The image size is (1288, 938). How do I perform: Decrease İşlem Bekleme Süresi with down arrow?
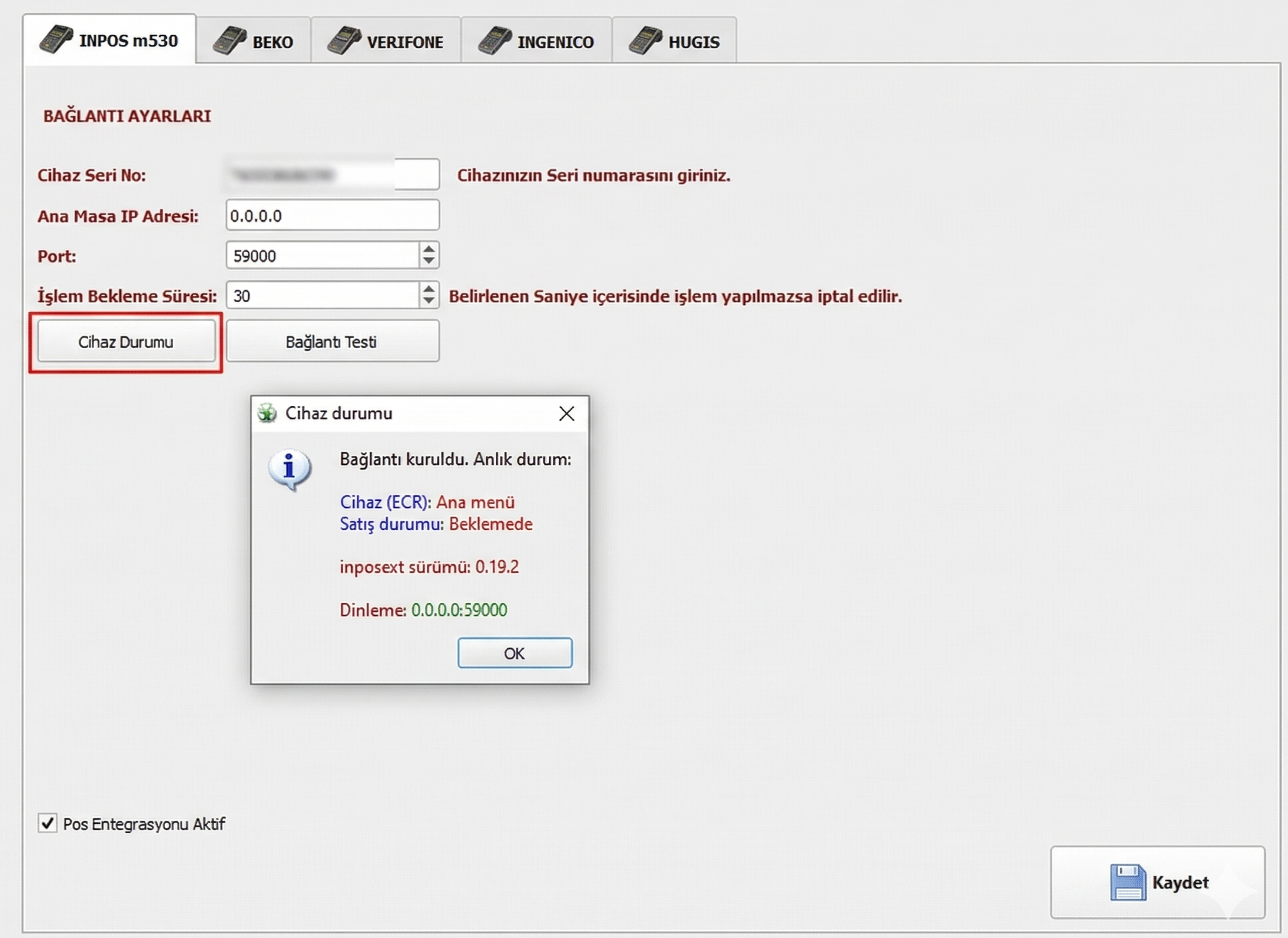pos(429,301)
